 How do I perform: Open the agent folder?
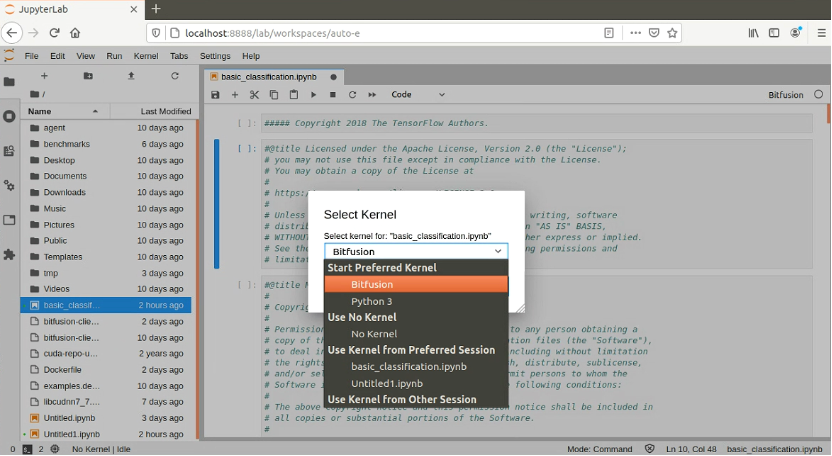pyautogui.click(x=106, y=128)
